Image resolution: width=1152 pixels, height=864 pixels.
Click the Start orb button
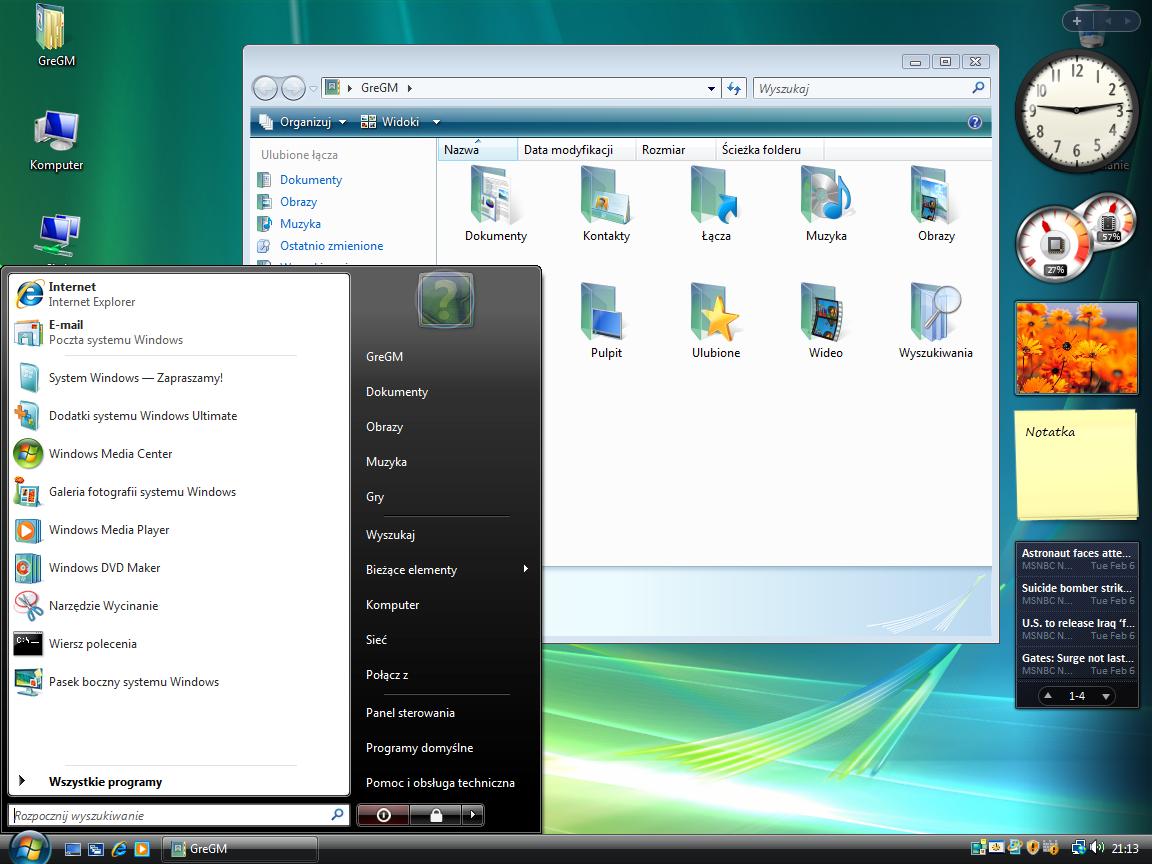coord(29,848)
